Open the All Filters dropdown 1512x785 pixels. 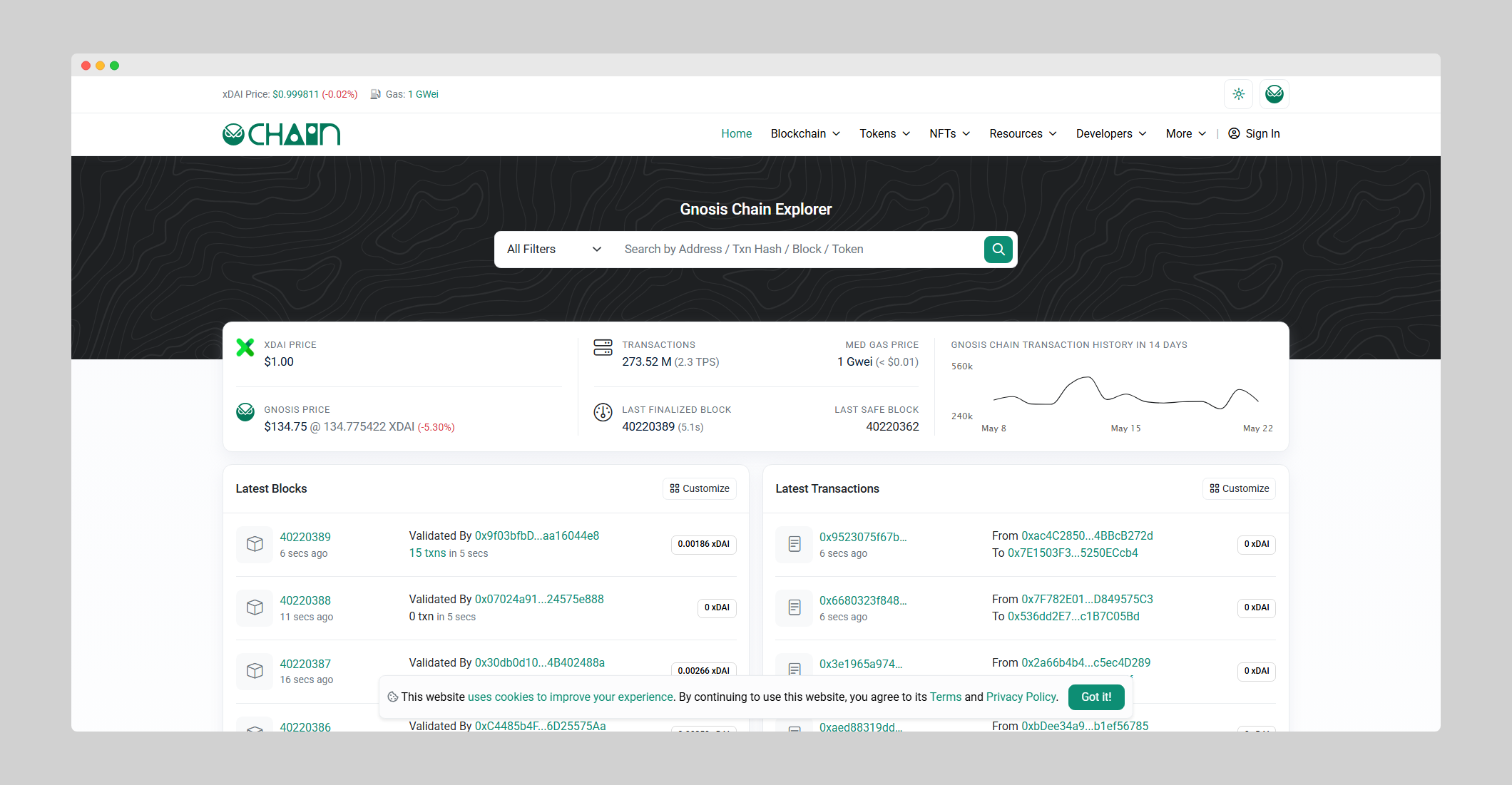pyautogui.click(x=554, y=249)
